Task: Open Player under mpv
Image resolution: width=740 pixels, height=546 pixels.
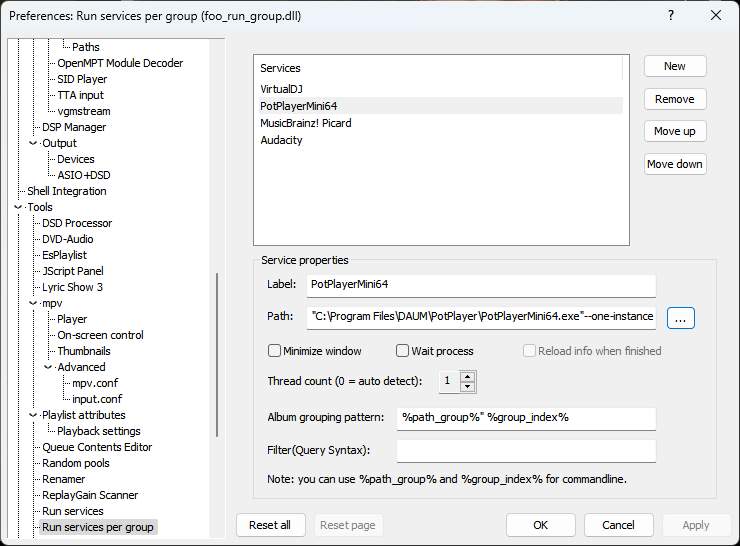Action: (x=72, y=319)
